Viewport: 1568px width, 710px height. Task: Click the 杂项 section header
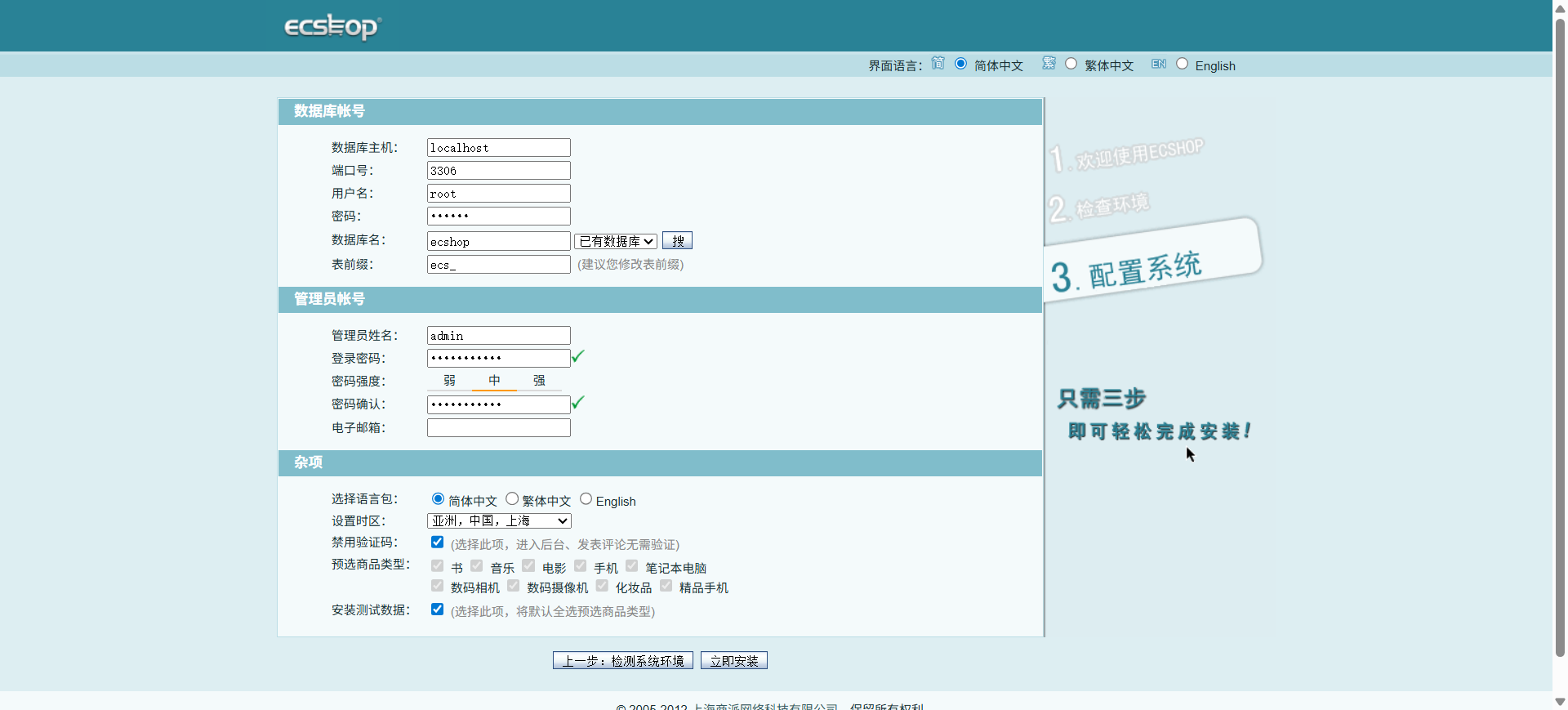(x=660, y=462)
